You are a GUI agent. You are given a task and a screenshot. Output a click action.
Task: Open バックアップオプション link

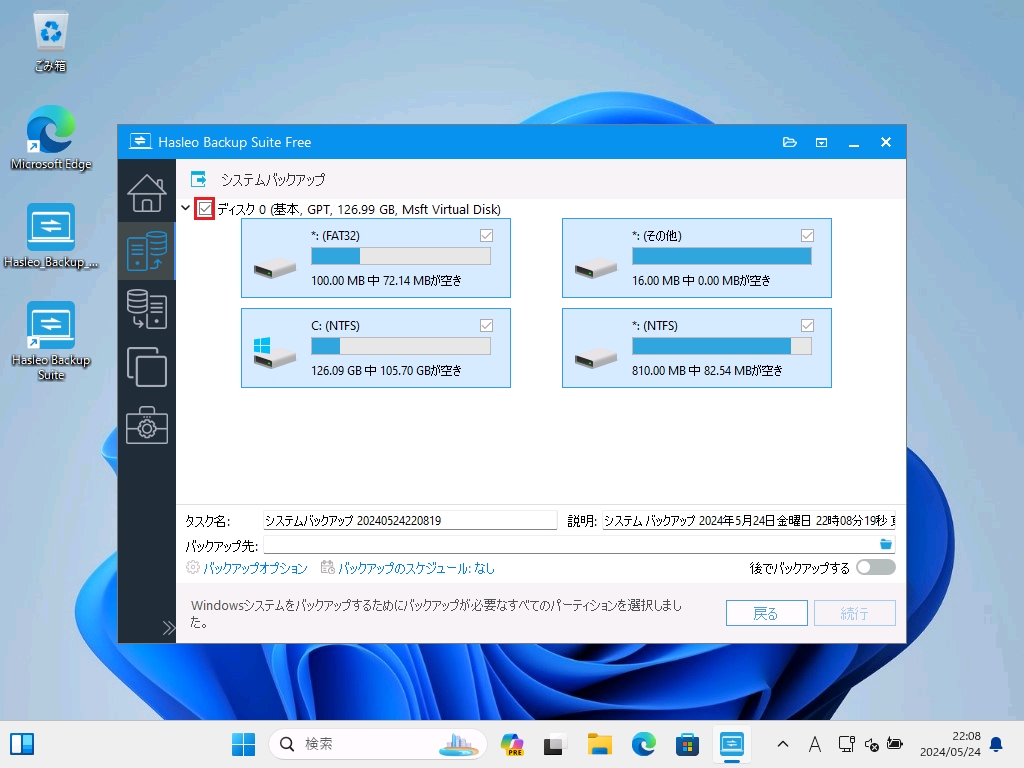(255, 568)
